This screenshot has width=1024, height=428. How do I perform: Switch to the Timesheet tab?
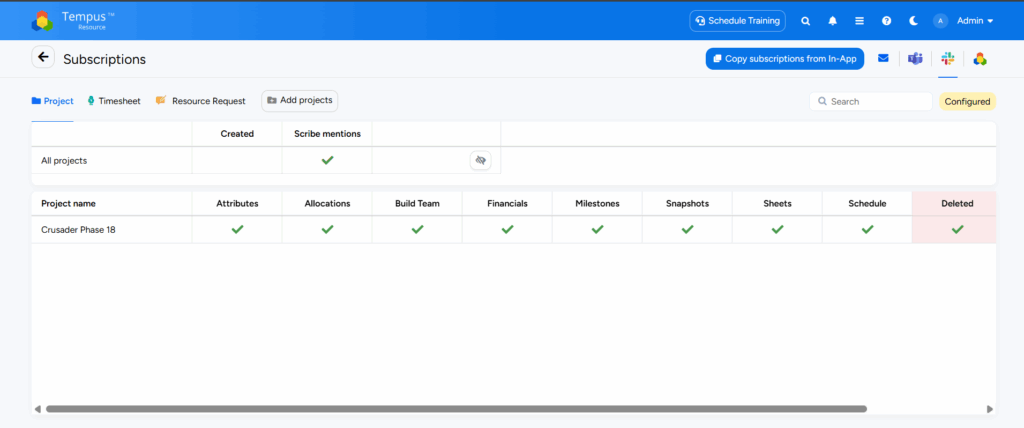(x=114, y=101)
